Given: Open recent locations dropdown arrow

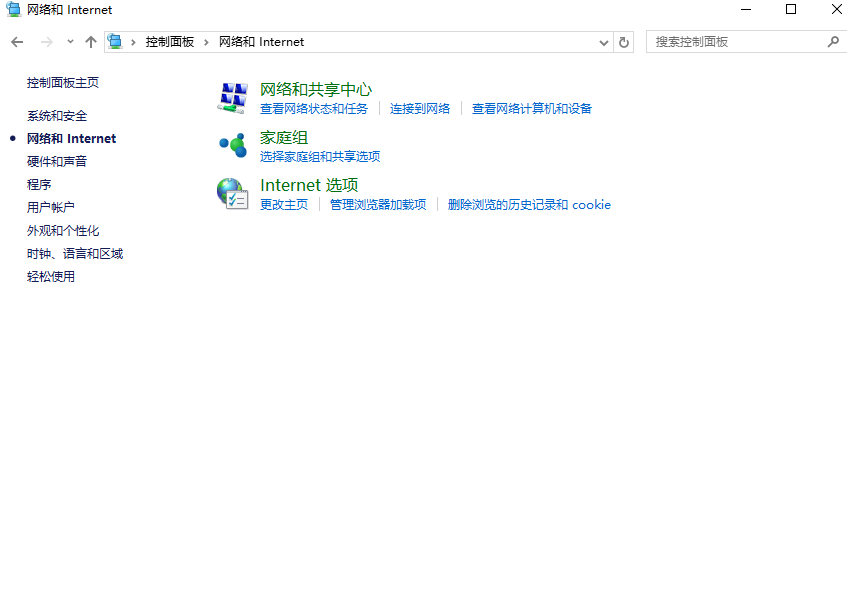Looking at the screenshot, I should tap(70, 42).
